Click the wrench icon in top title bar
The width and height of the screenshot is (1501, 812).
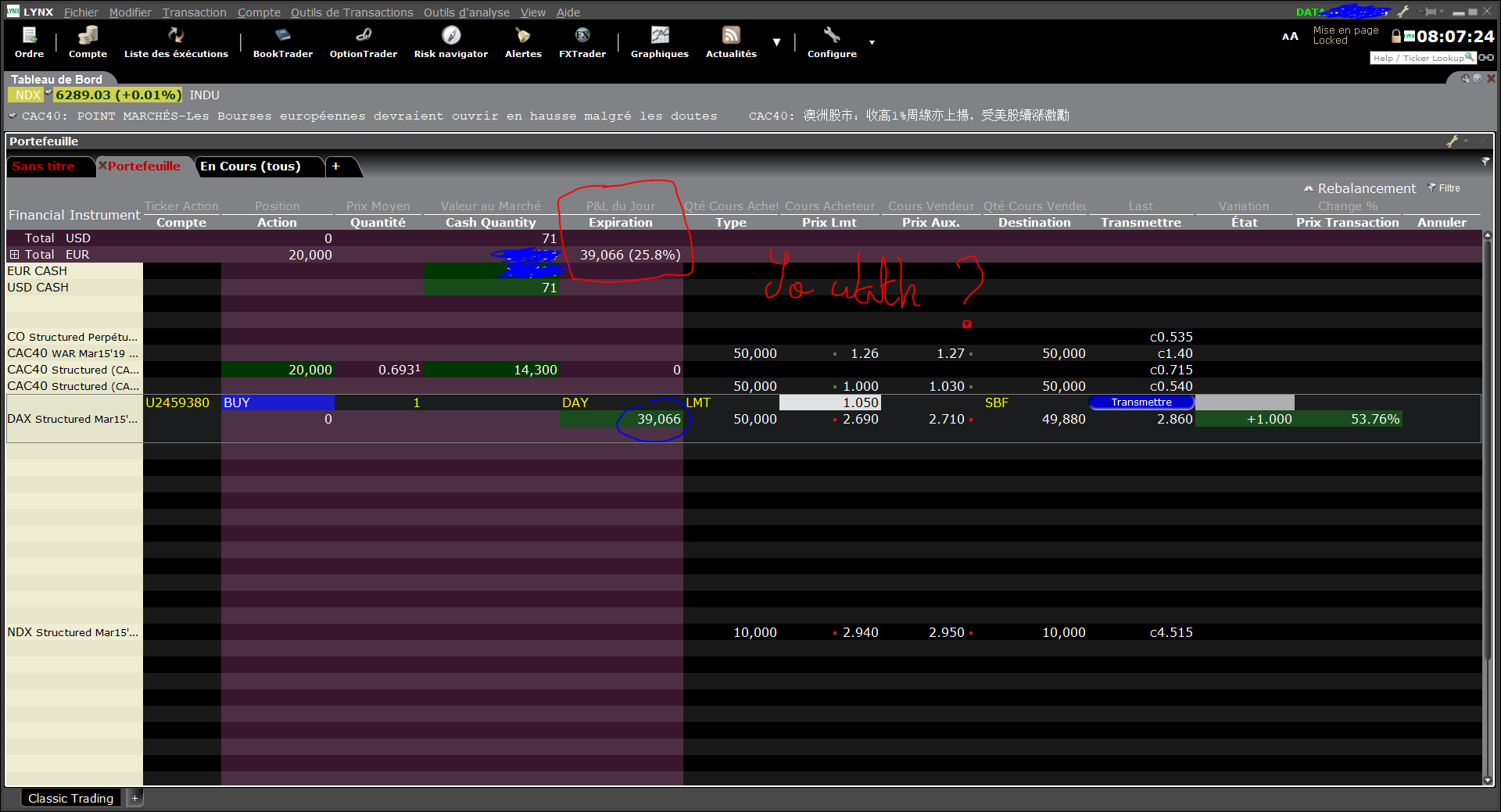click(1403, 12)
